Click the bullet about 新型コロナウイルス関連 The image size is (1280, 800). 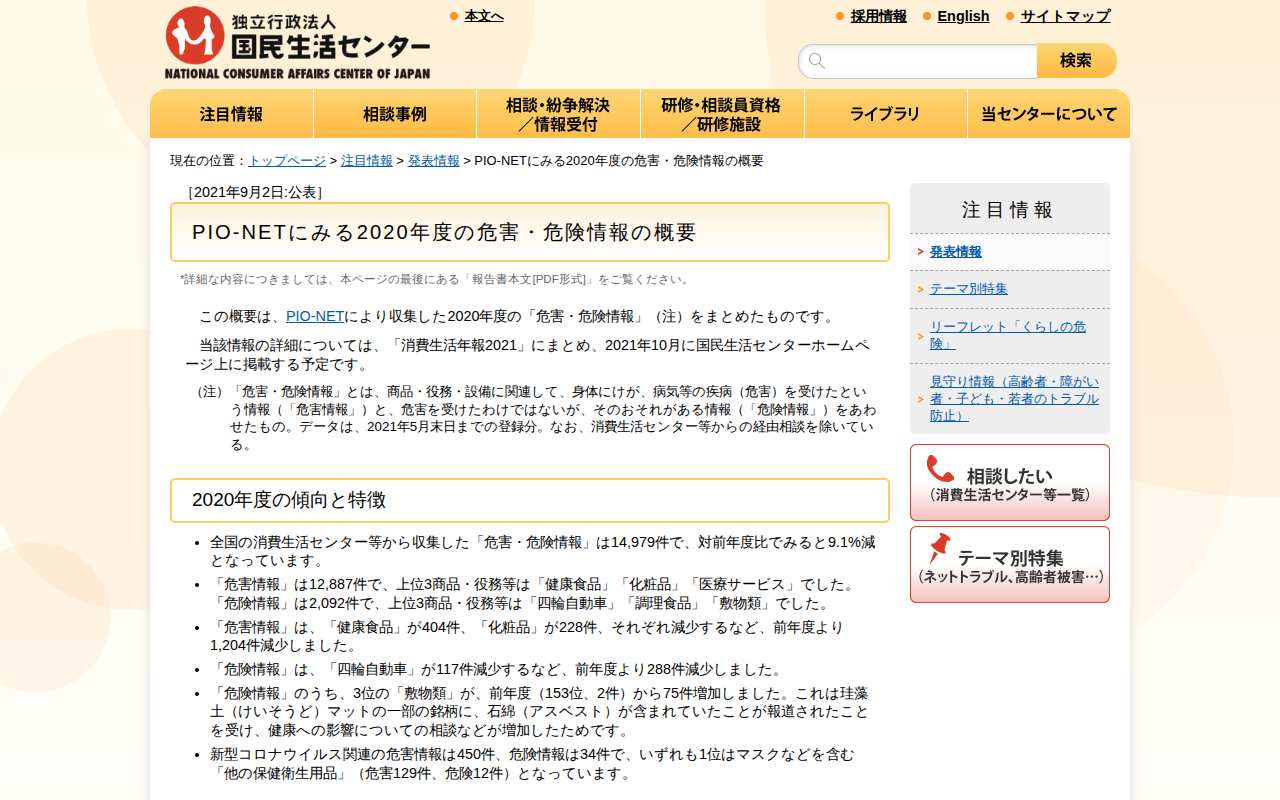(x=532, y=763)
